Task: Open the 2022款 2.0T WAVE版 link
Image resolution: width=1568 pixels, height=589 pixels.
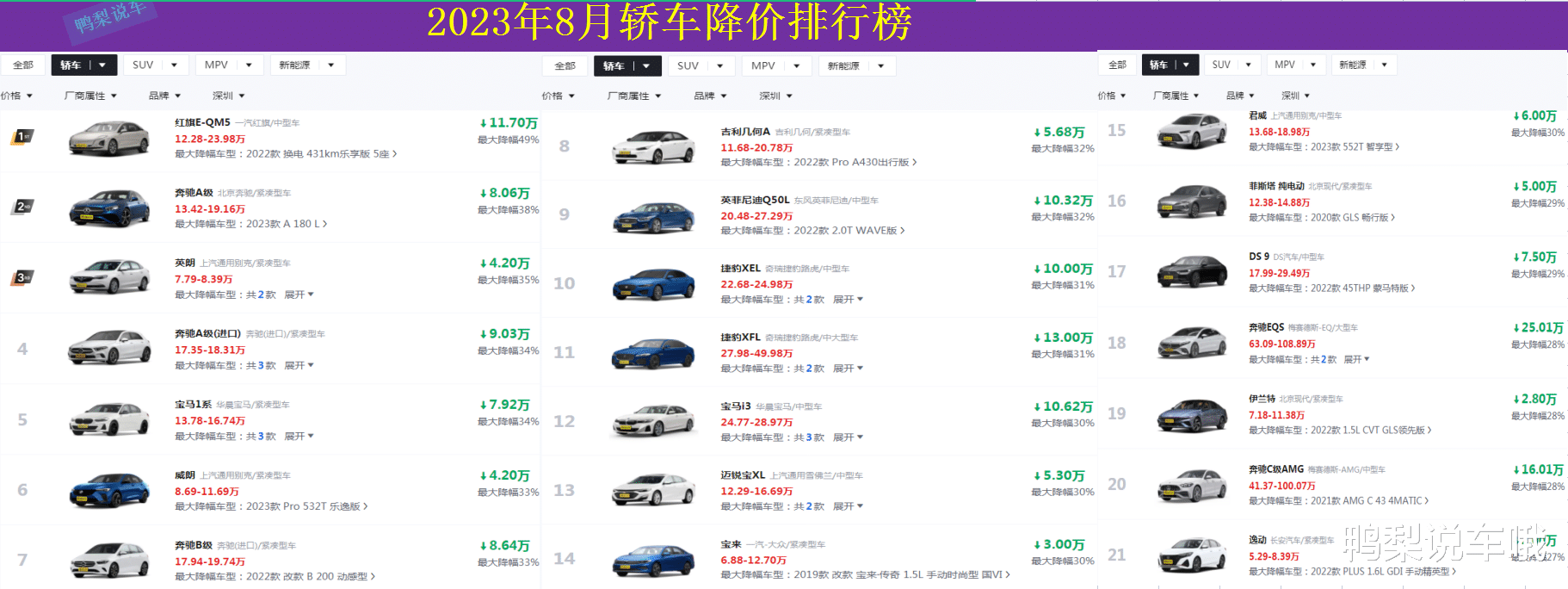Action: point(849,231)
